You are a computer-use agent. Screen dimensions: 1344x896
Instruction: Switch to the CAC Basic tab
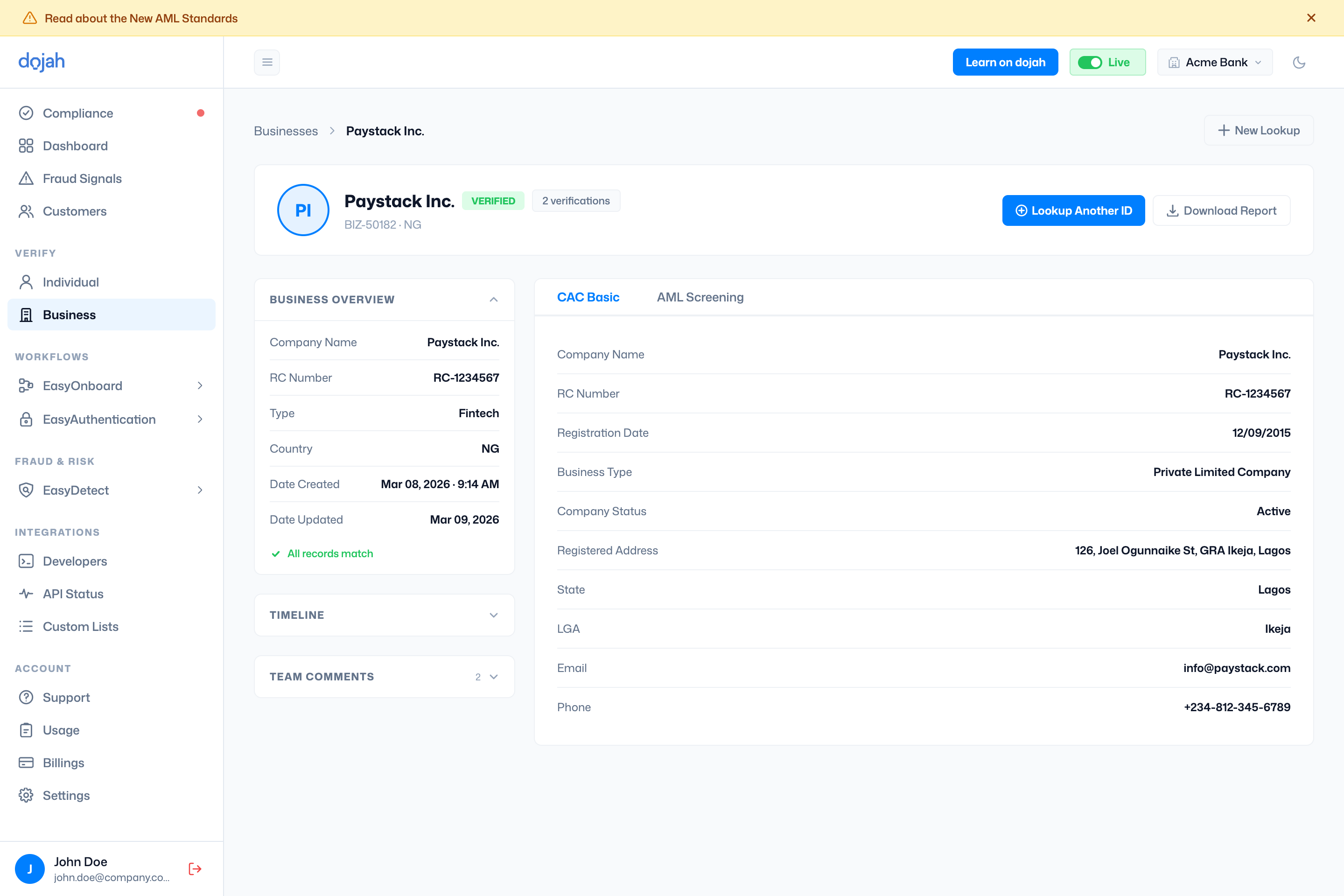588,297
